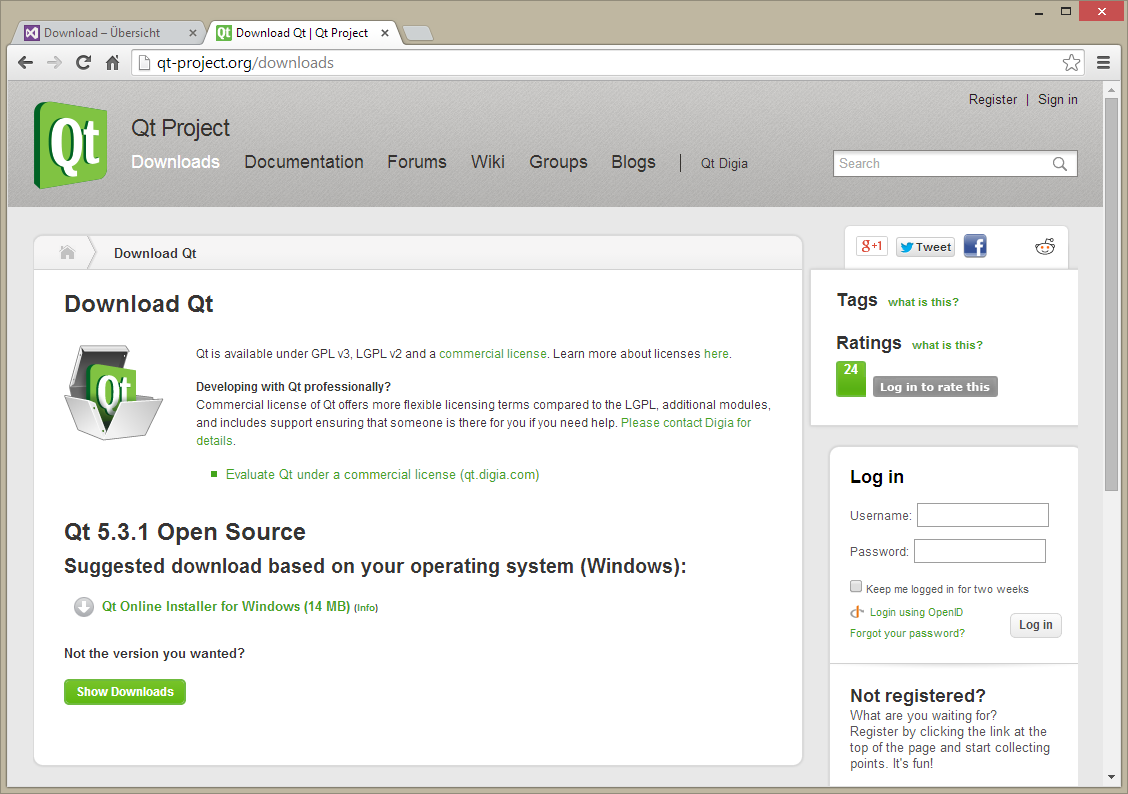The height and width of the screenshot is (794, 1128).
Task: Bookmark this page with the star icon
Action: (x=1071, y=63)
